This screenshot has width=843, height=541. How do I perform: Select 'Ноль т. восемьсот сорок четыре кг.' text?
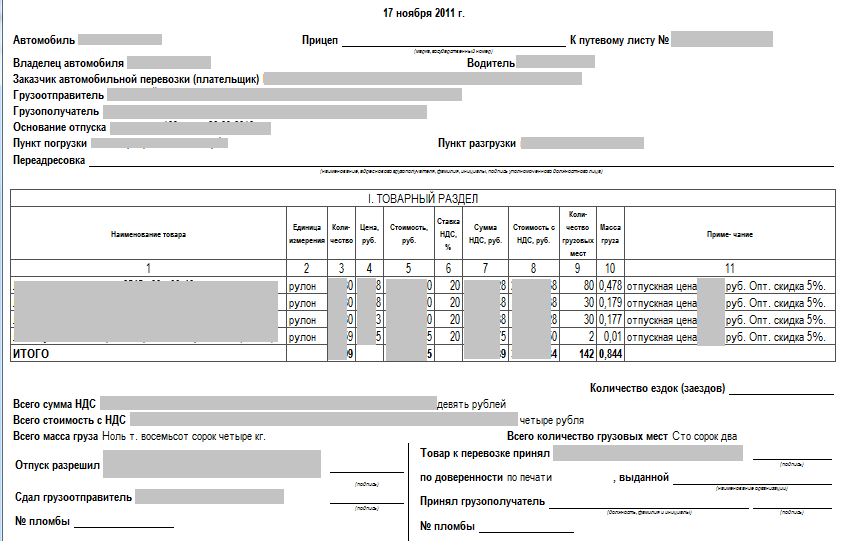click(184, 436)
